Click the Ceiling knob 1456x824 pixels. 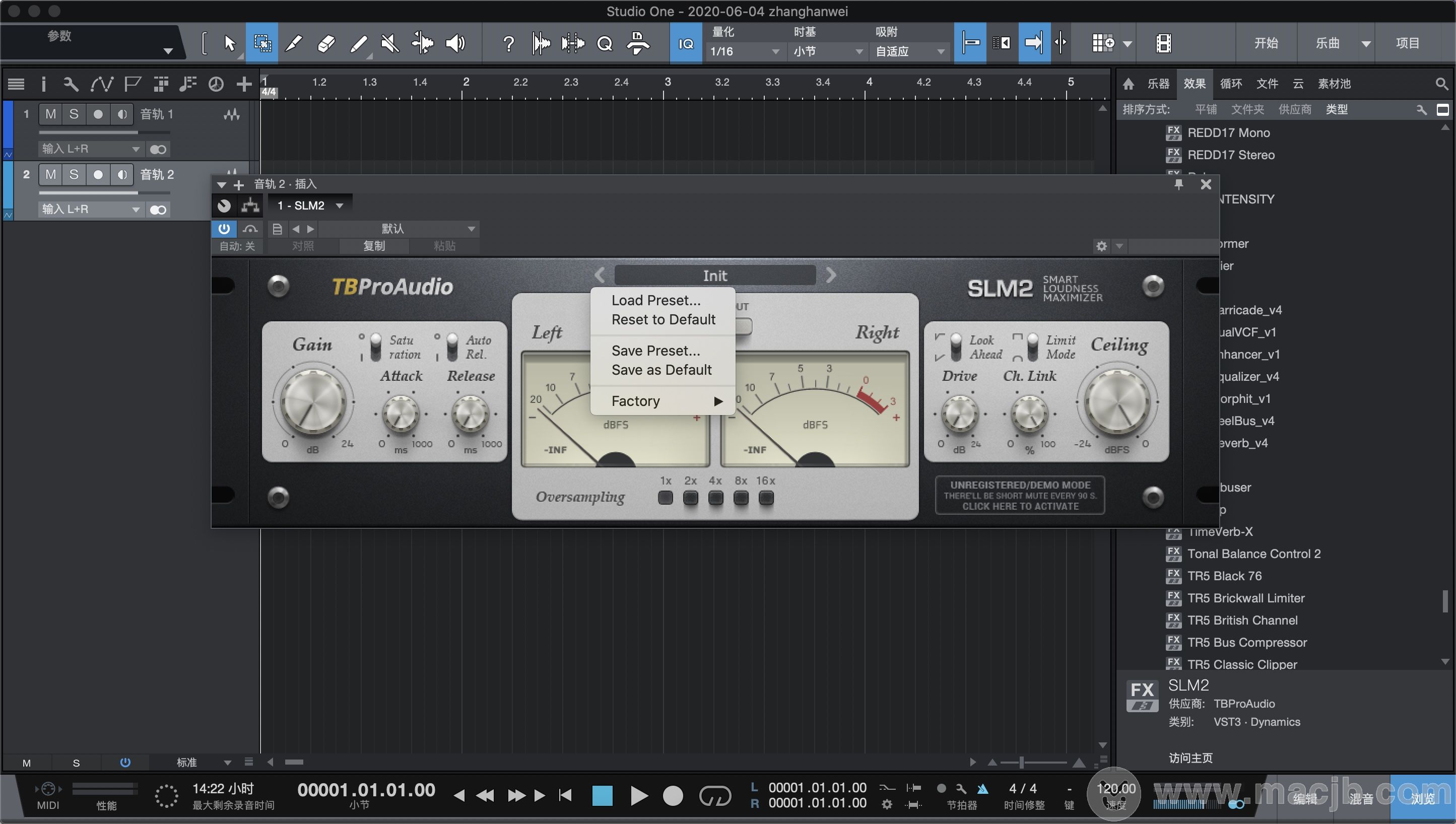pos(1117,402)
